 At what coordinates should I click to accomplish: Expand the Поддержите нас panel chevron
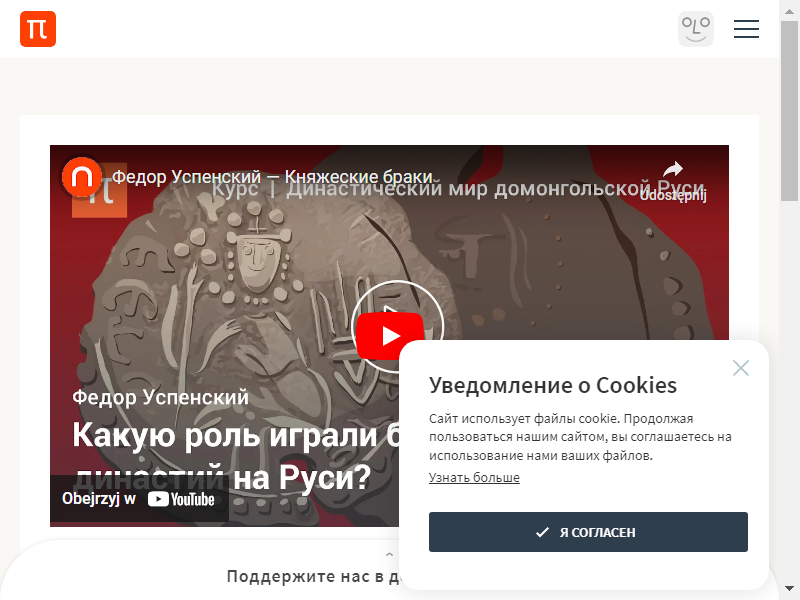pos(389,555)
